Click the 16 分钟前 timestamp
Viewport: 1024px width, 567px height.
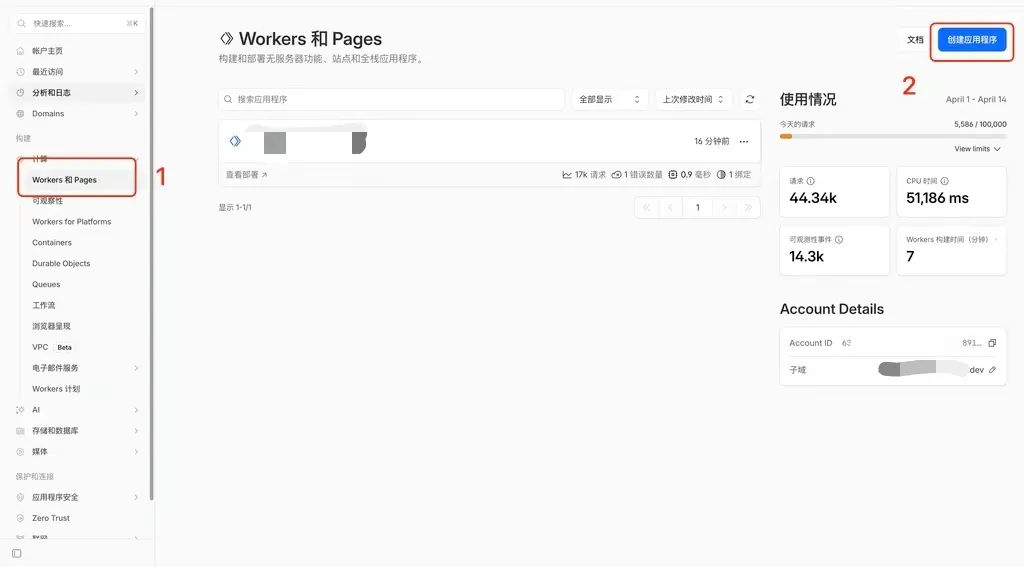[x=712, y=142]
